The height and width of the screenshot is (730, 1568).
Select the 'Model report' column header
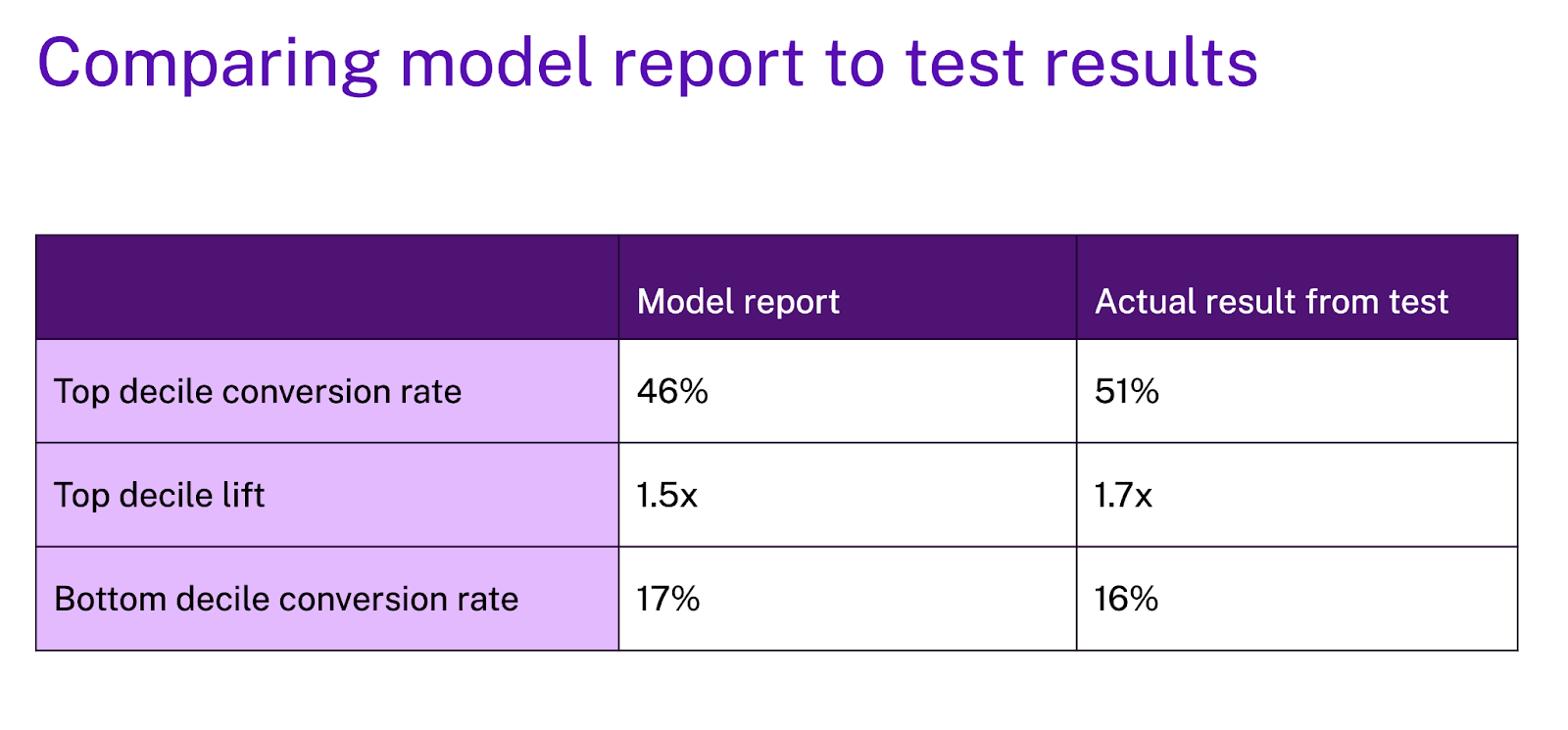pos(738,302)
